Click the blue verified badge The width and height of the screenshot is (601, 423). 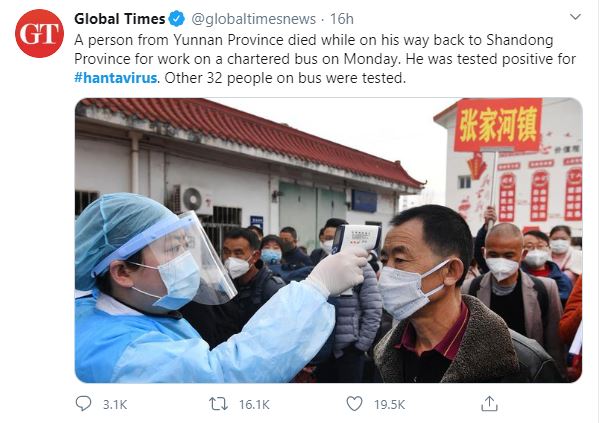point(177,19)
